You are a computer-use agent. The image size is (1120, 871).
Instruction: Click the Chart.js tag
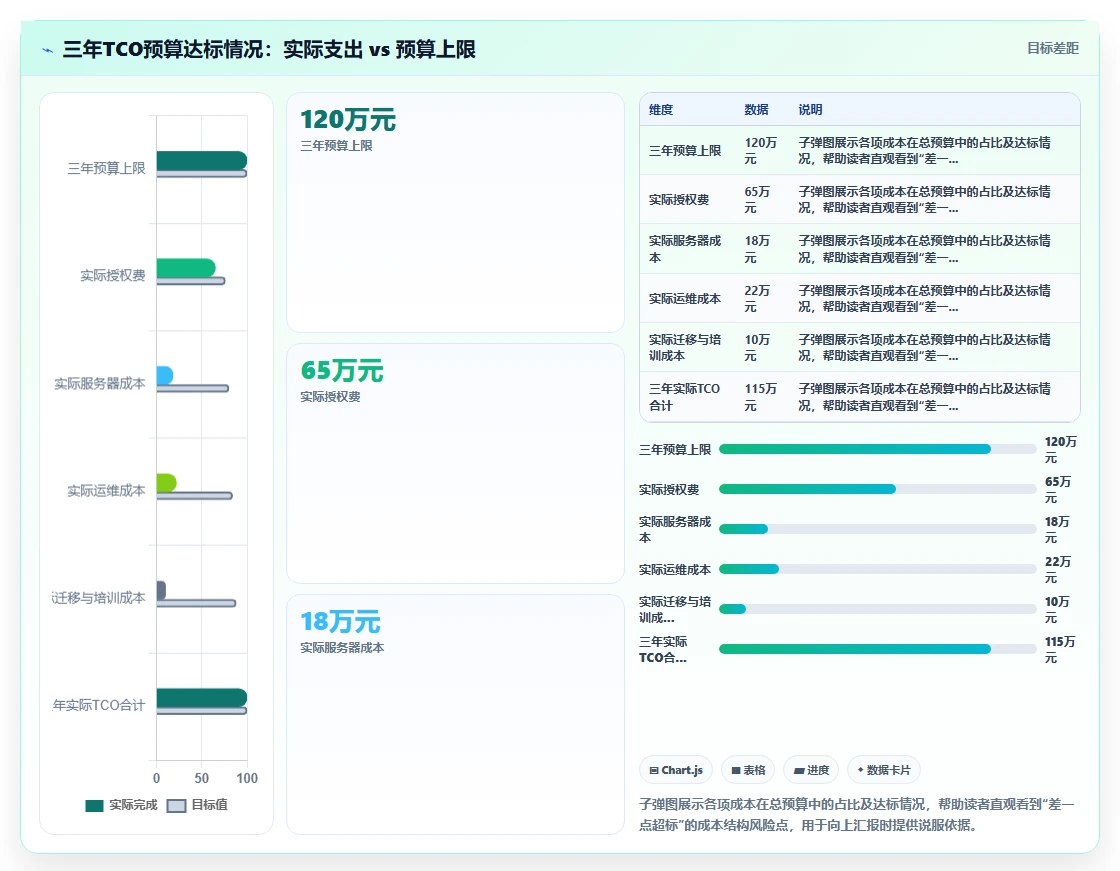pyautogui.click(x=676, y=770)
